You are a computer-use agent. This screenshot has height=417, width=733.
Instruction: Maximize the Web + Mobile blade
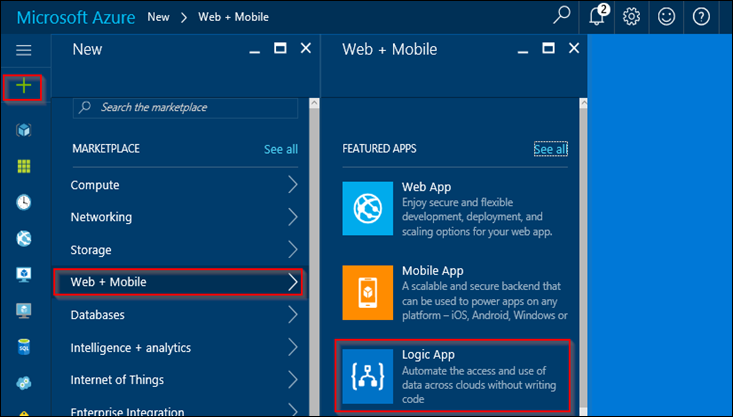548,48
